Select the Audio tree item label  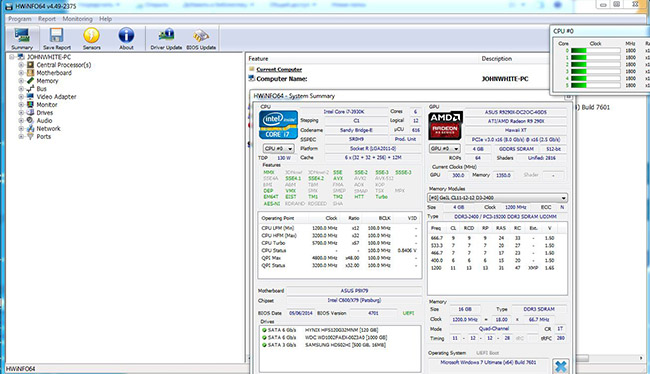[44, 120]
